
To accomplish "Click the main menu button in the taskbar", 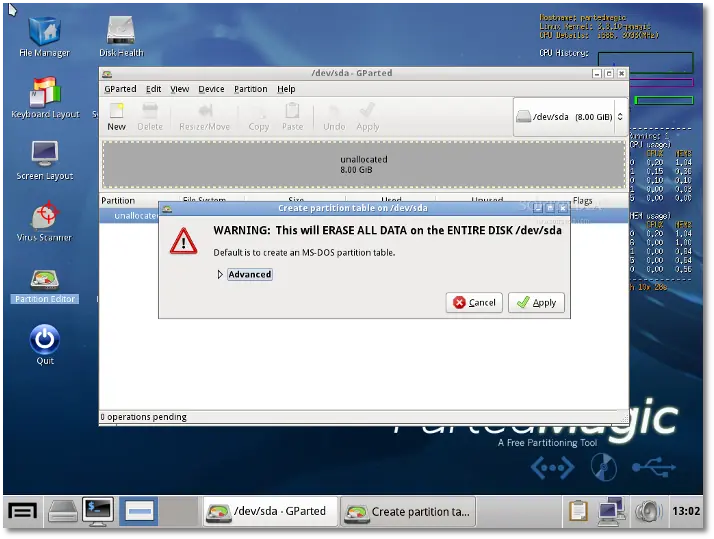I will pyautogui.click(x=22, y=512).
